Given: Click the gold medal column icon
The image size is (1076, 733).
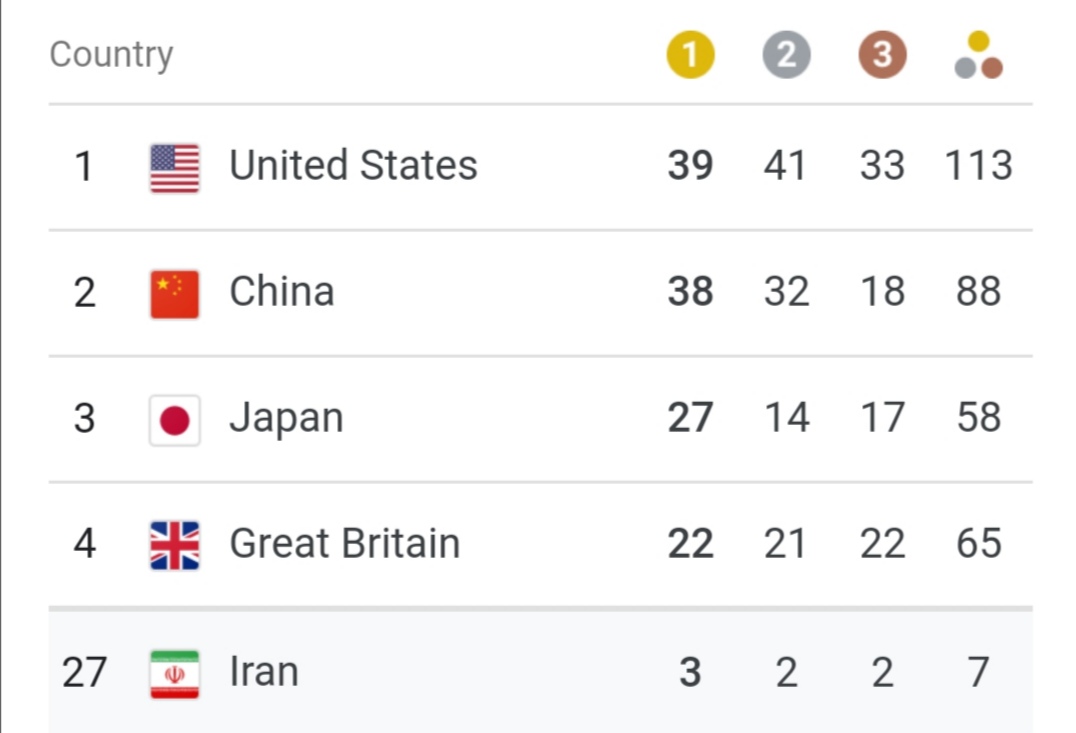Looking at the screenshot, I should 690,55.
